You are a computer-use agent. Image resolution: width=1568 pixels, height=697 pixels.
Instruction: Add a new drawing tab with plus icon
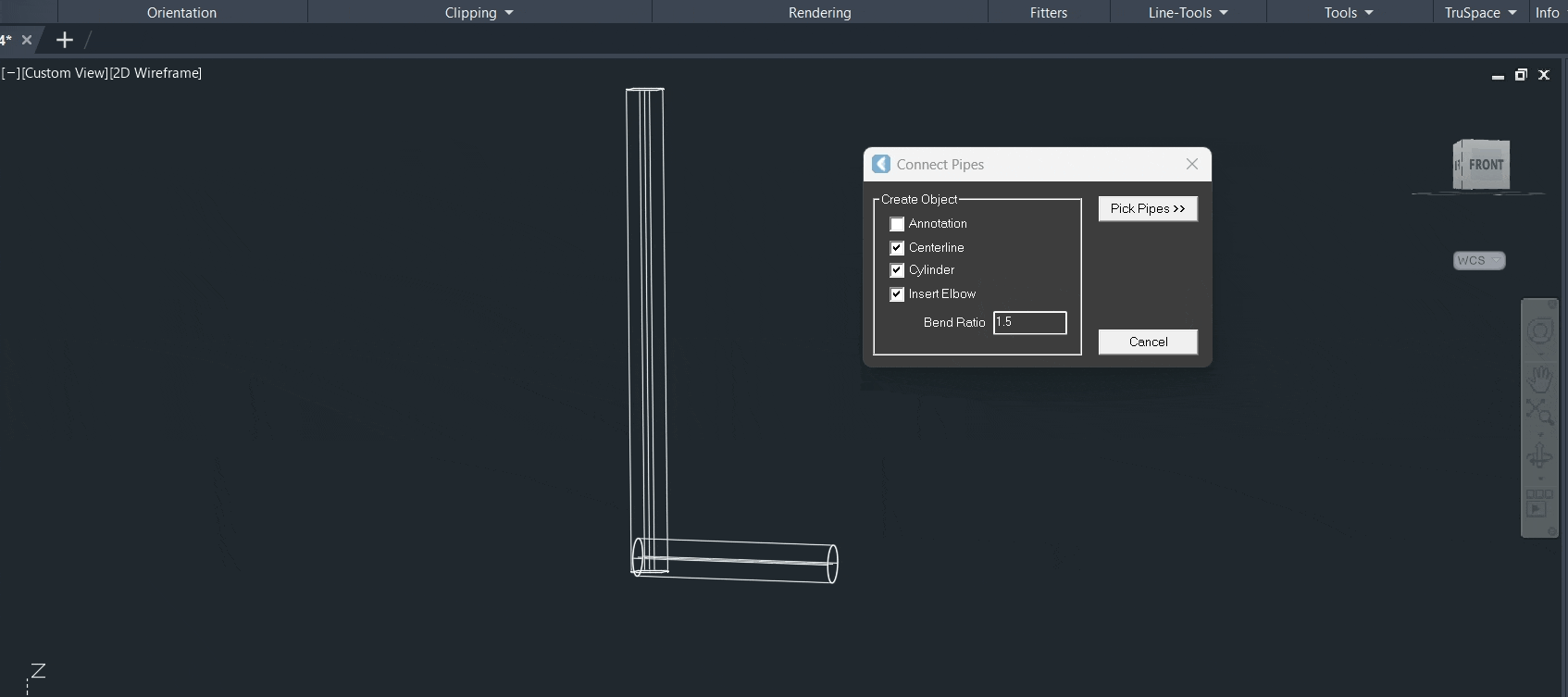(64, 40)
